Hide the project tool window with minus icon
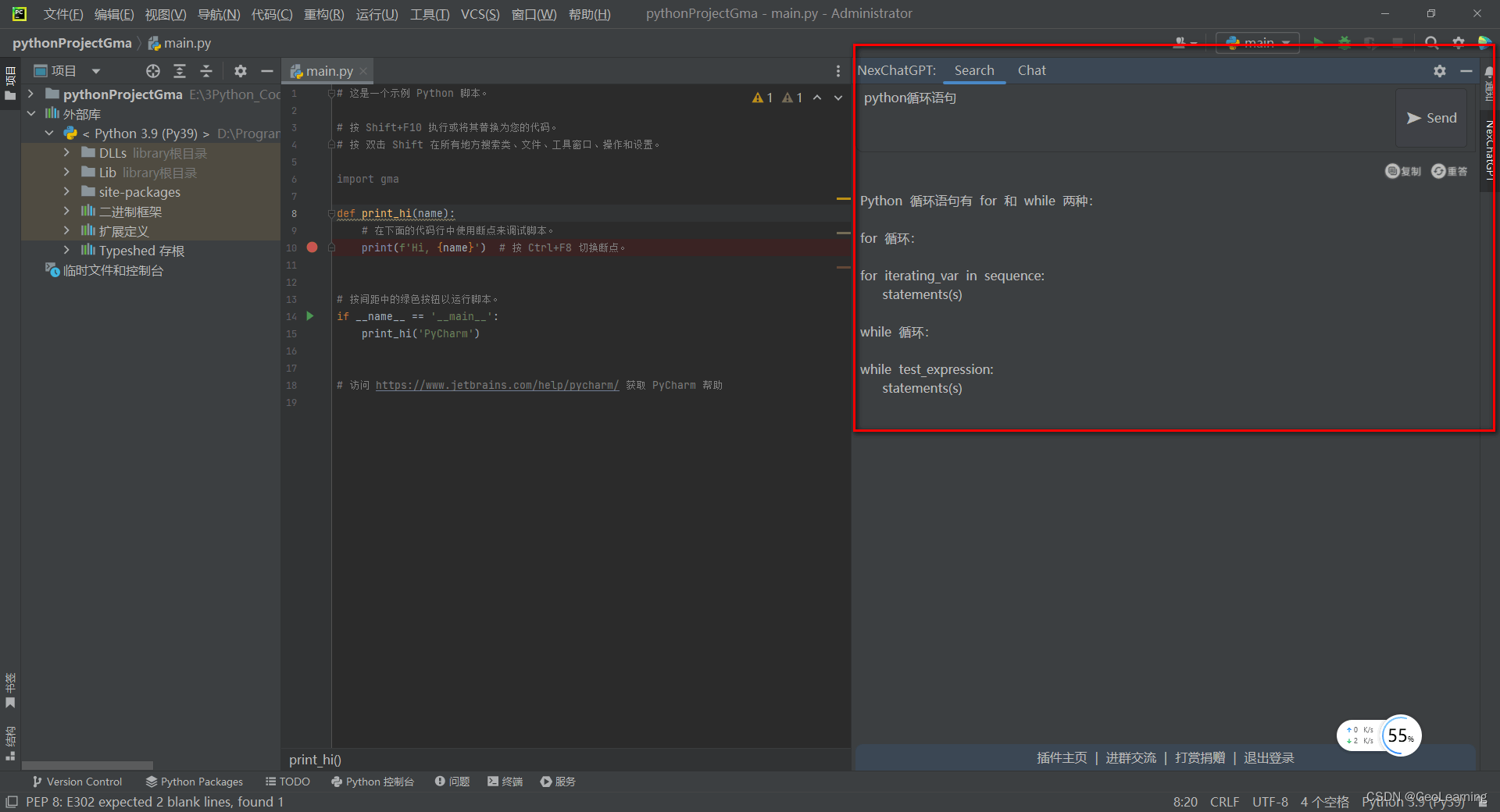1500x812 pixels. [267, 71]
